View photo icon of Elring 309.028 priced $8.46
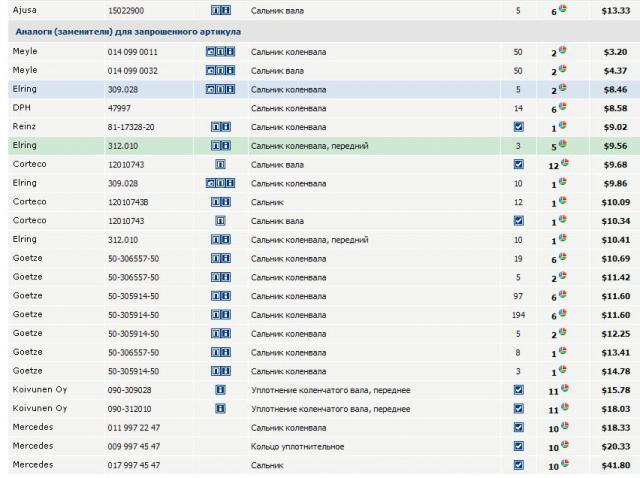The width and height of the screenshot is (640, 478). point(211,89)
